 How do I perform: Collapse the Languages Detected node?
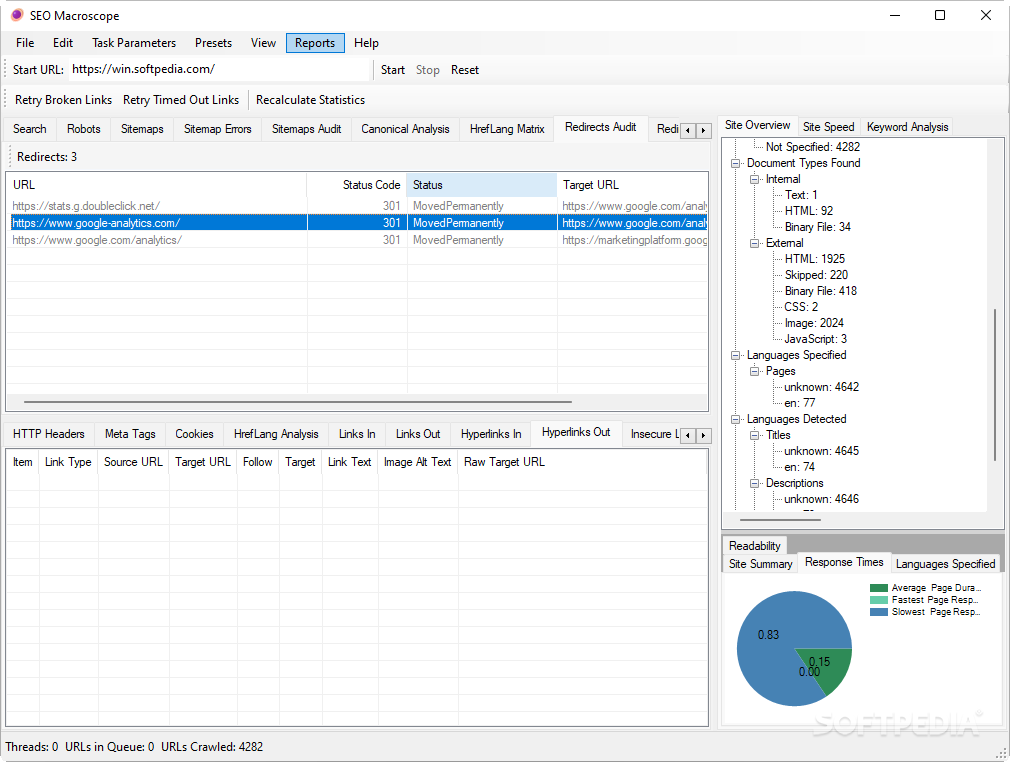736,419
